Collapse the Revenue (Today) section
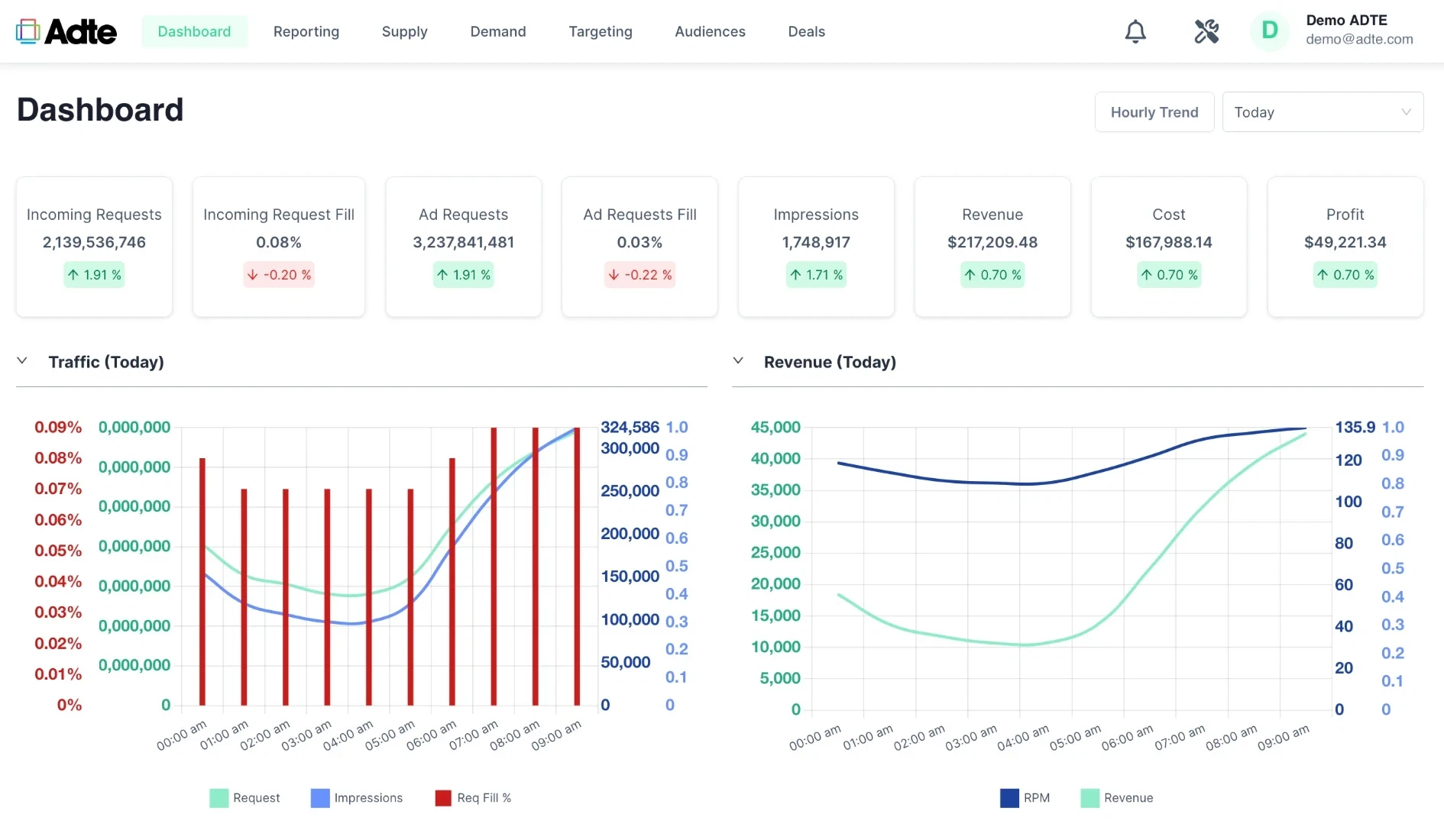This screenshot has width=1444, height=840. (x=738, y=361)
